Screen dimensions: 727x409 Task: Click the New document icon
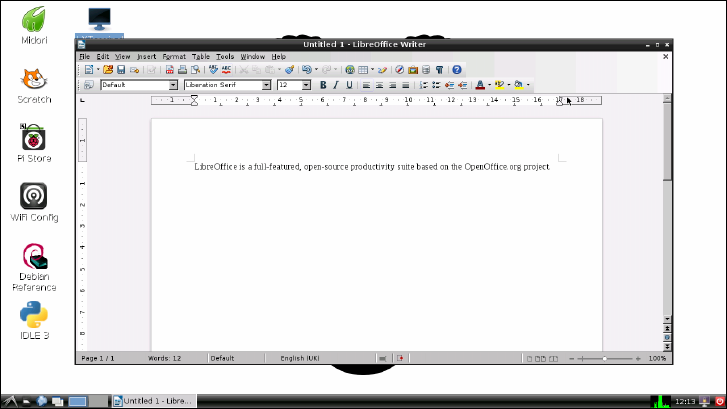[x=89, y=70]
